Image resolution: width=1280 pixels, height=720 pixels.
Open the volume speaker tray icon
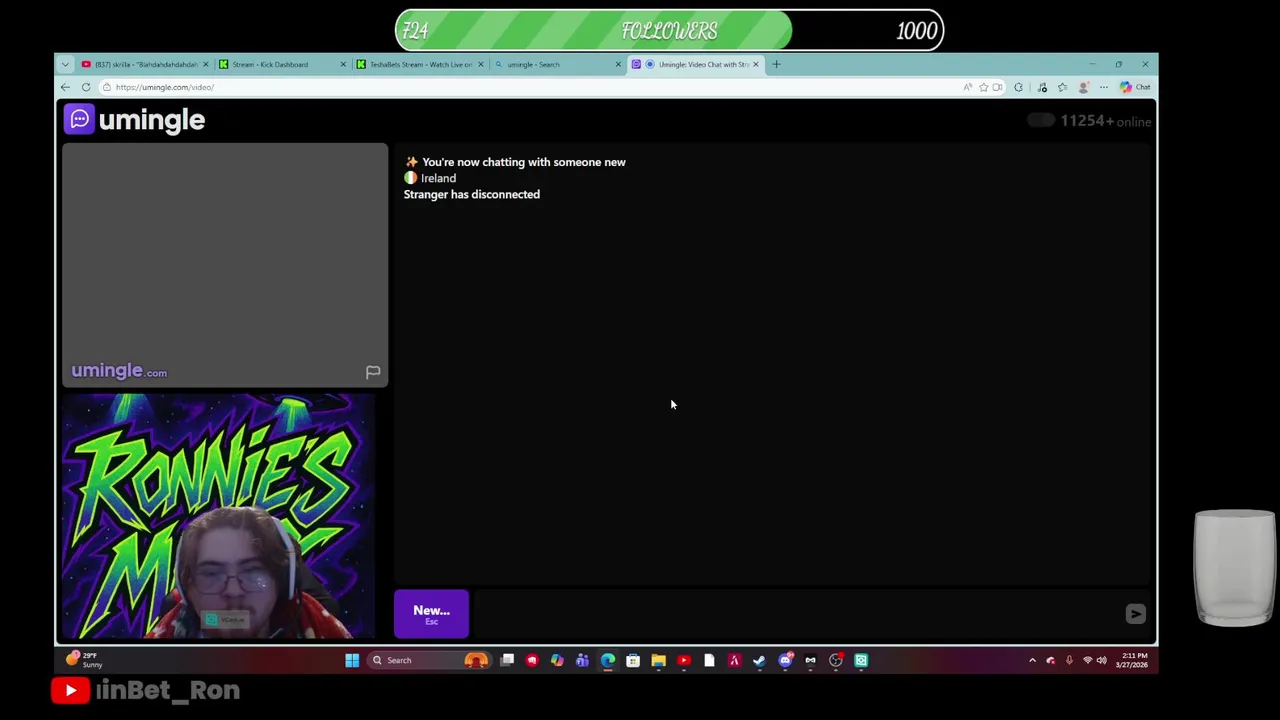tap(1102, 660)
